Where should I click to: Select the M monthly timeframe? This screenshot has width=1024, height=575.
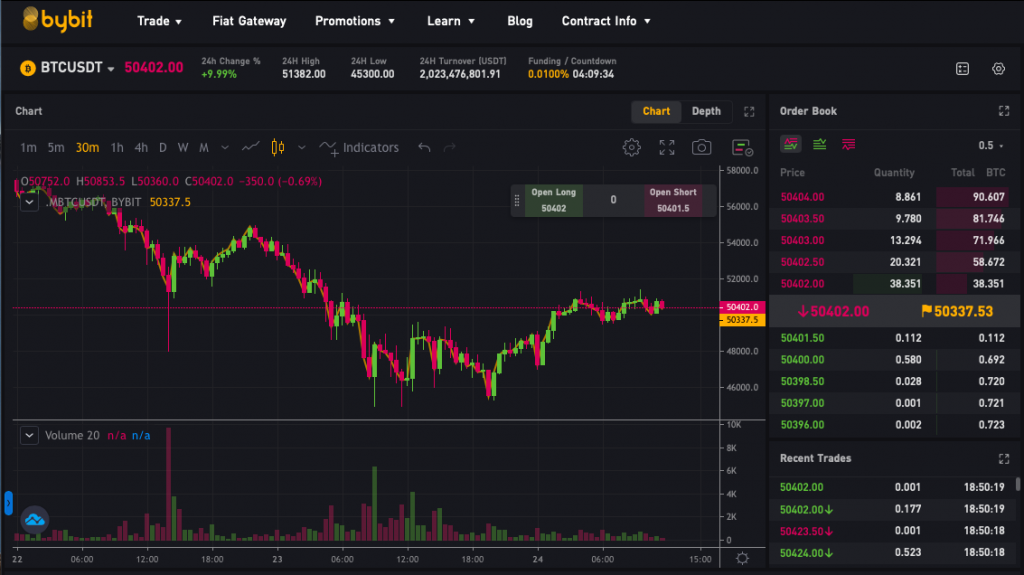point(204,148)
